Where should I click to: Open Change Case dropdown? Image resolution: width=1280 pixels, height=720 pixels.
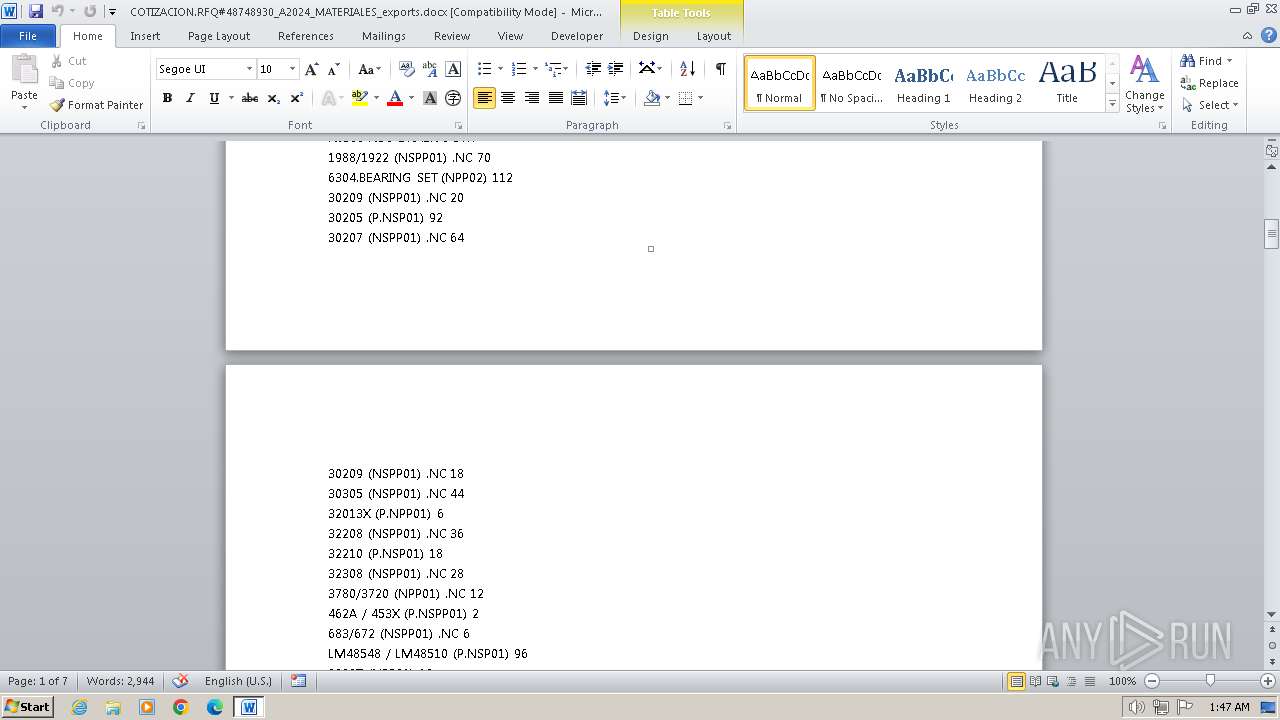pyautogui.click(x=369, y=69)
